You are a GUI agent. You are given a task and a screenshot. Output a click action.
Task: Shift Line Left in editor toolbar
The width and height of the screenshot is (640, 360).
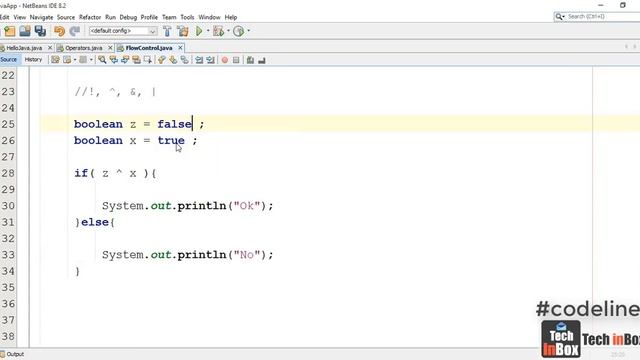click(199, 60)
